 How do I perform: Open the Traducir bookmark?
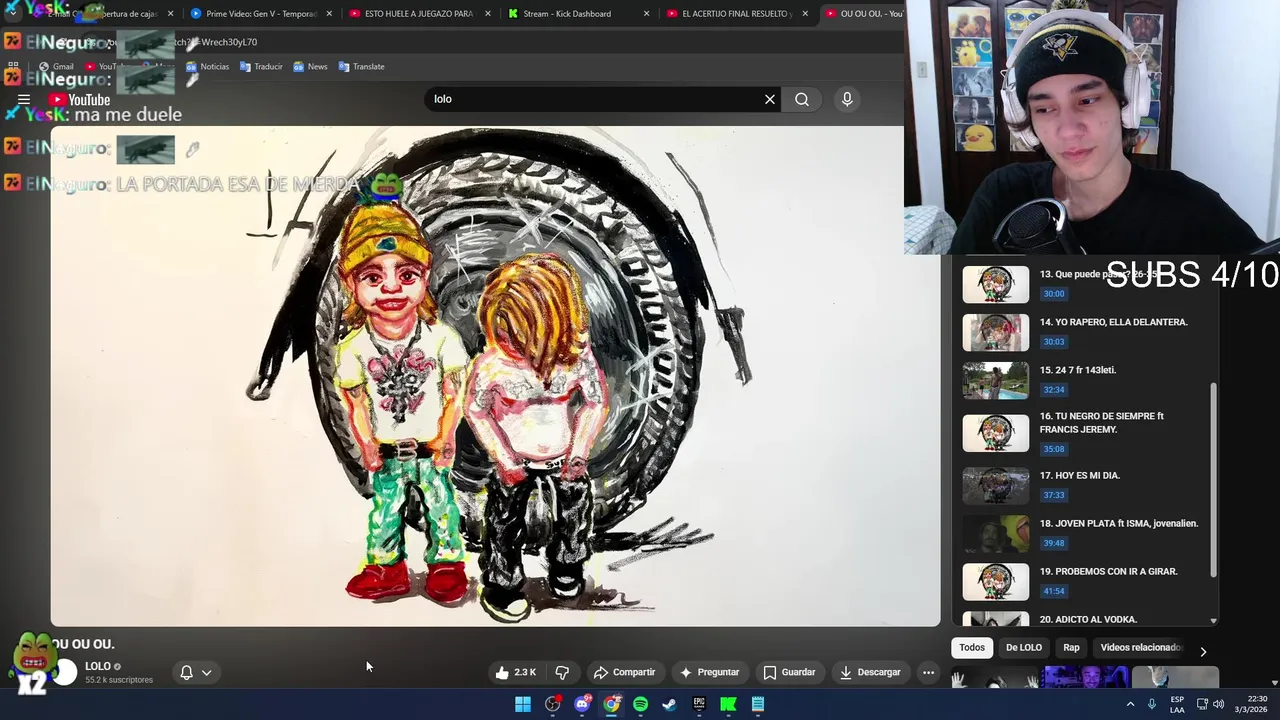point(261,67)
